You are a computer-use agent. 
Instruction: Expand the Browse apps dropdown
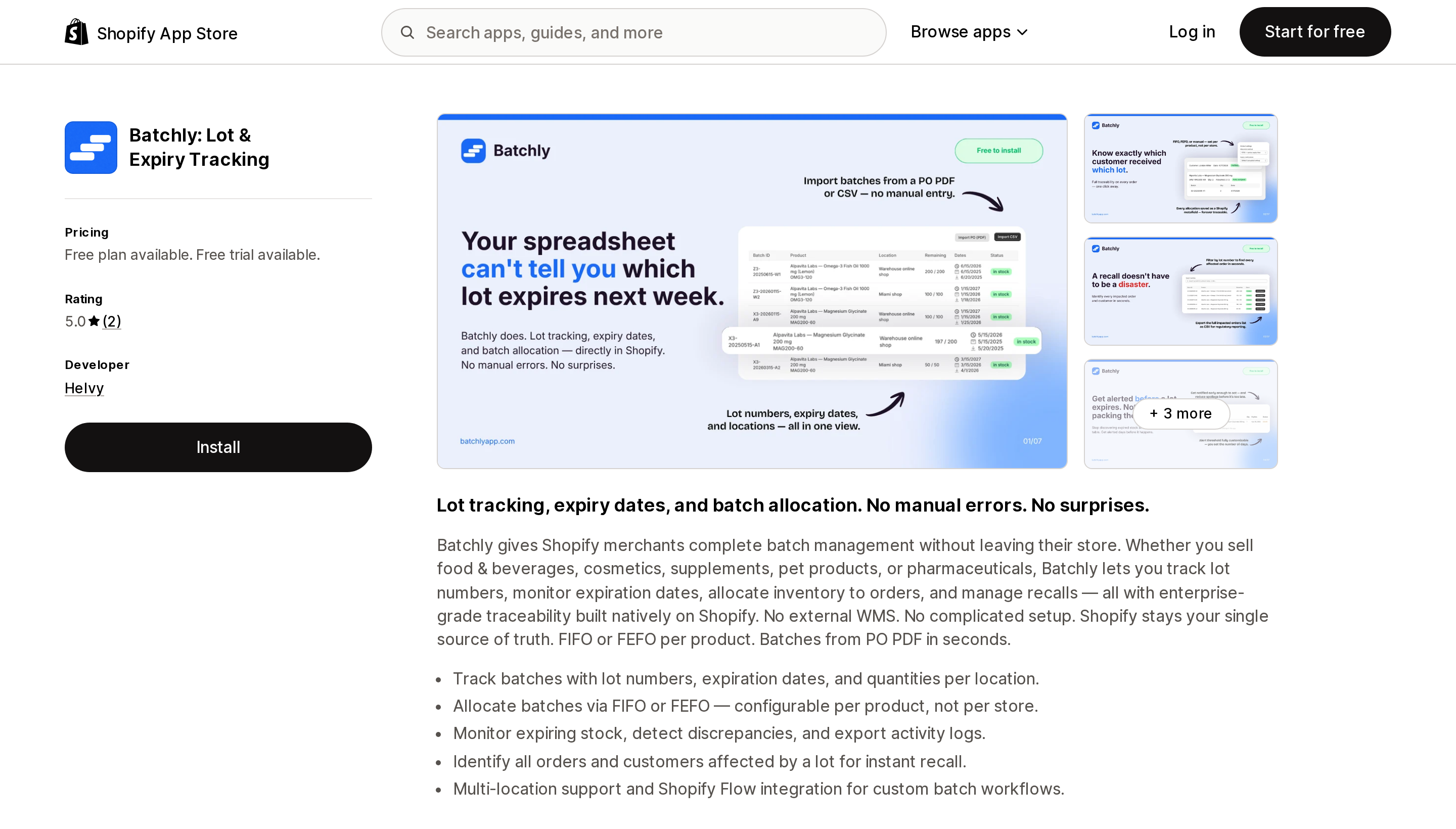pos(969,32)
